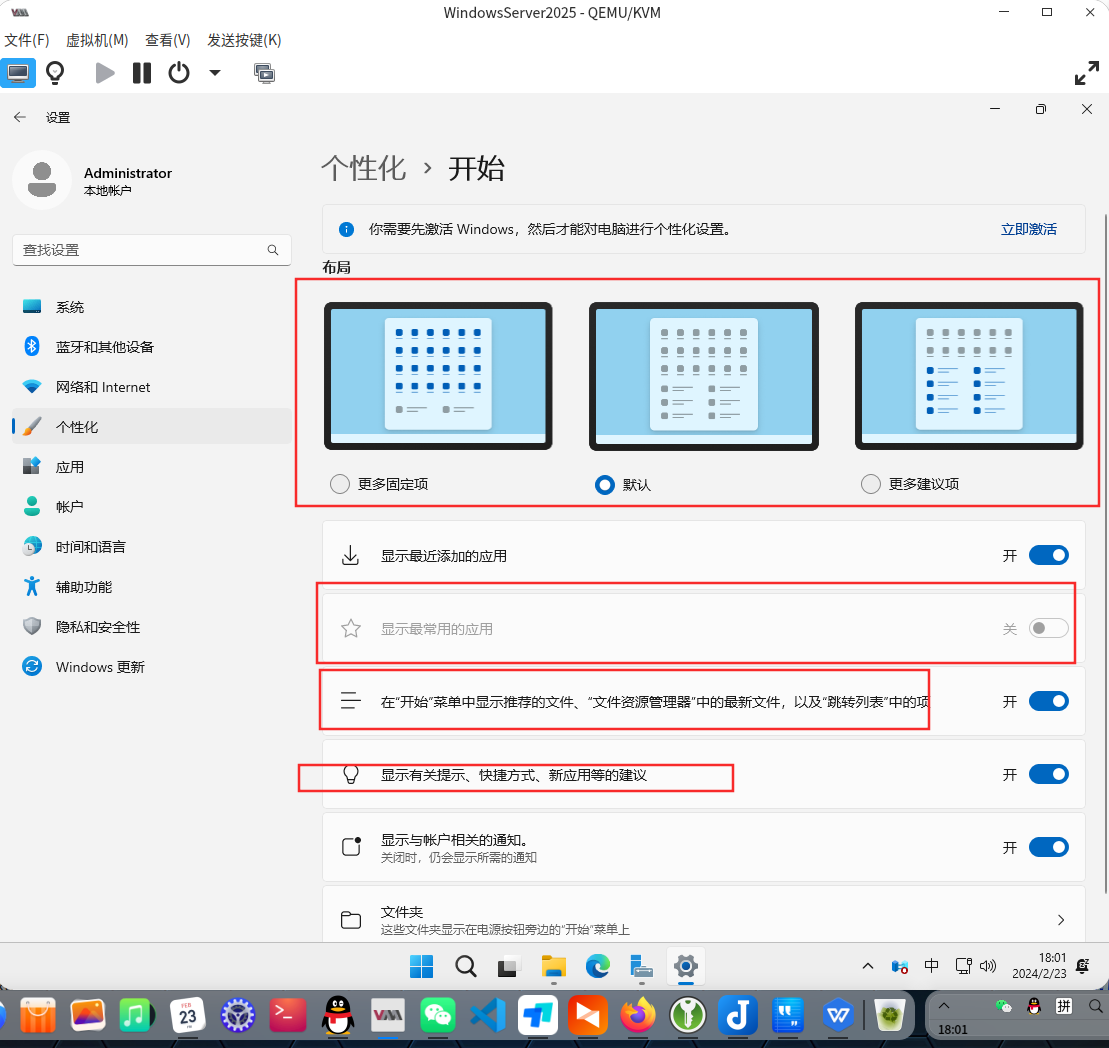This screenshot has height=1048, width=1109.
Task: Open the terminal icon in the dock
Action: [287, 1016]
